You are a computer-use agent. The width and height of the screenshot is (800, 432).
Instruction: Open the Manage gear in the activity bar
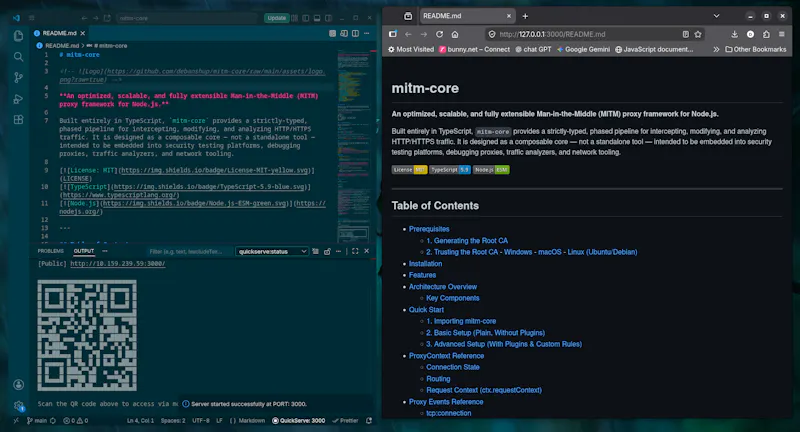click(18, 406)
